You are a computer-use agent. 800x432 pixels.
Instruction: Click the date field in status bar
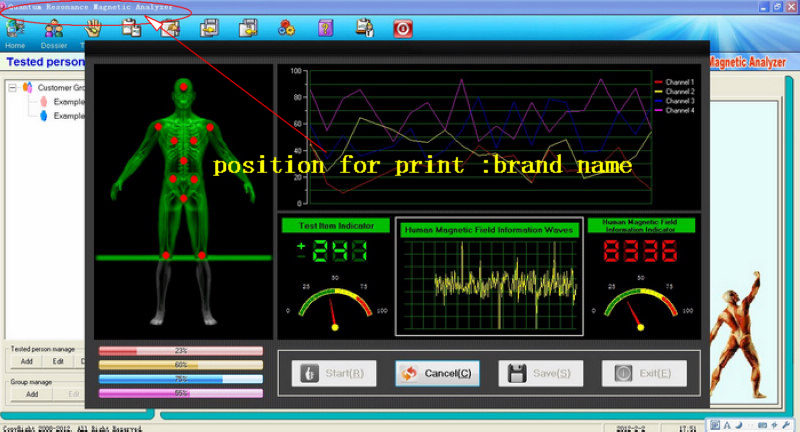point(630,428)
